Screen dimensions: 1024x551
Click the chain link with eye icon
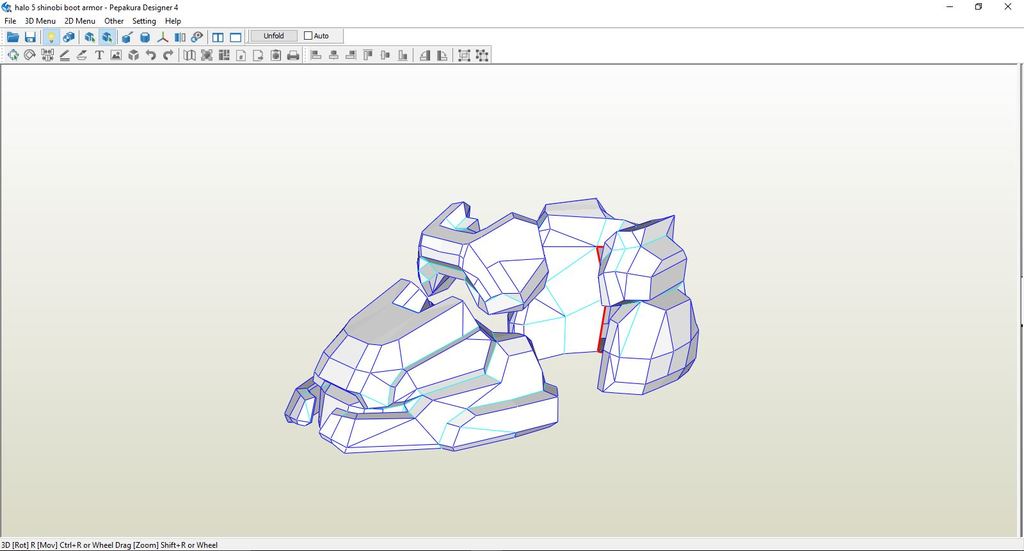(x=197, y=37)
